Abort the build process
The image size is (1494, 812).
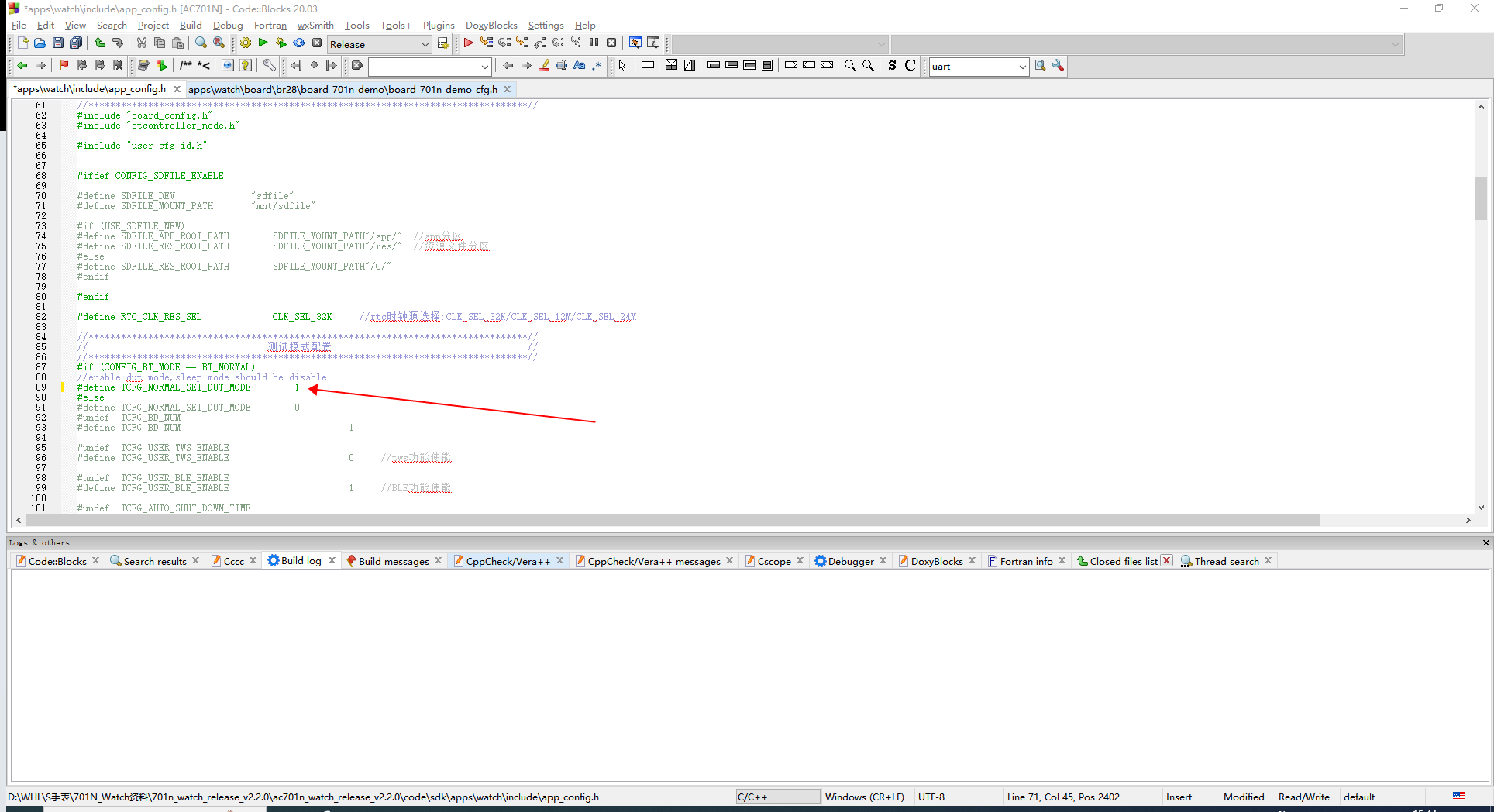tap(316, 43)
